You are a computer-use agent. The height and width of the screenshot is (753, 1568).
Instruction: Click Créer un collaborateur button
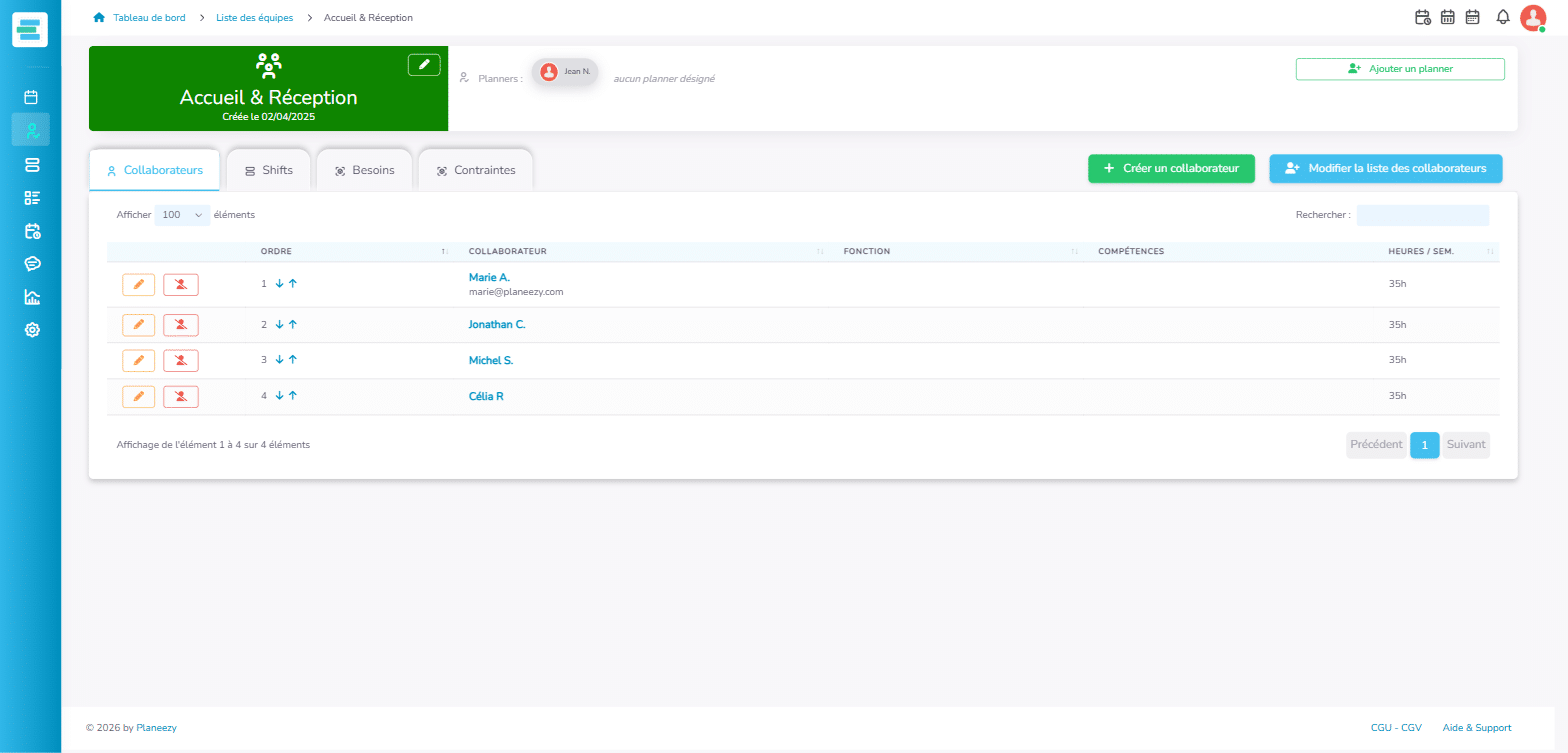(x=1171, y=169)
